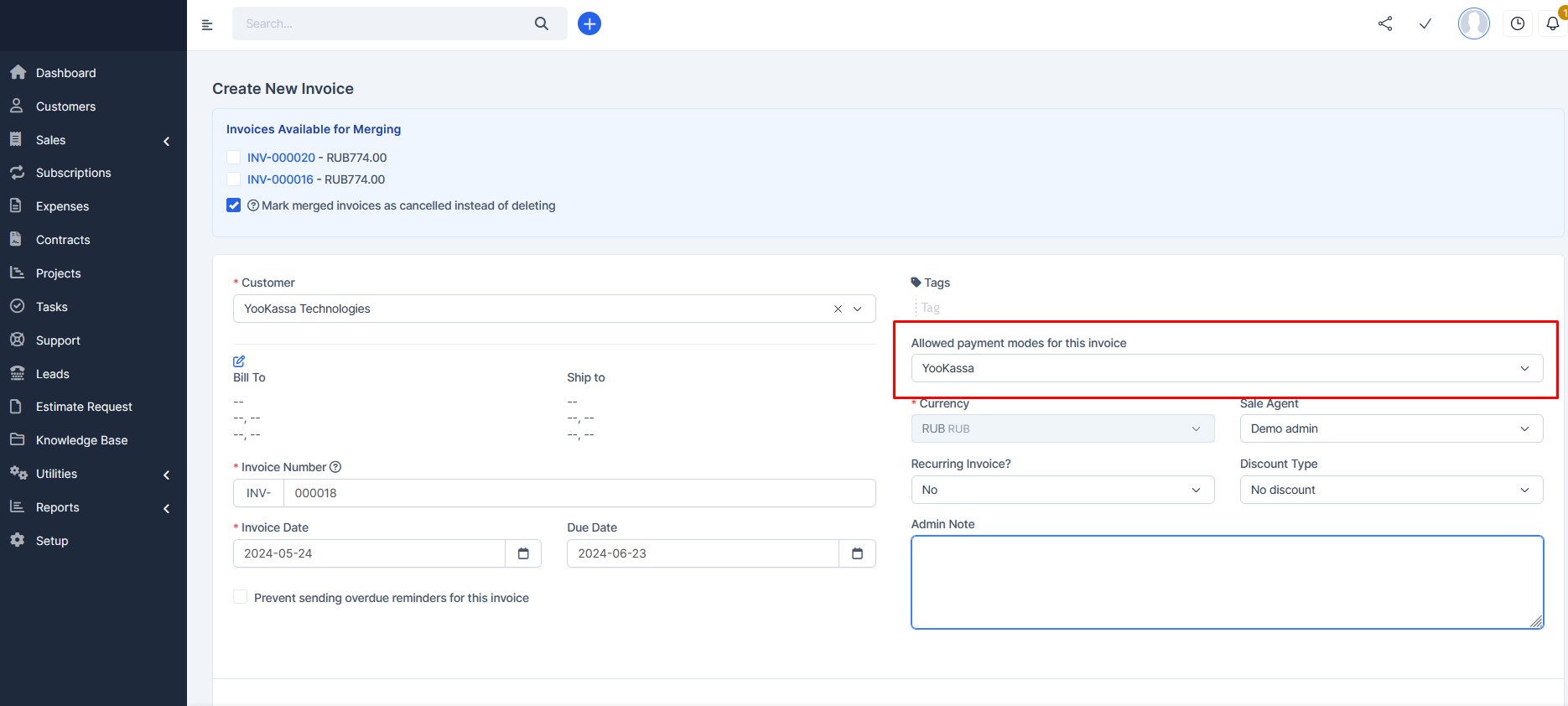
Task: Click the Subscriptions repeat icon
Action: click(17, 172)
